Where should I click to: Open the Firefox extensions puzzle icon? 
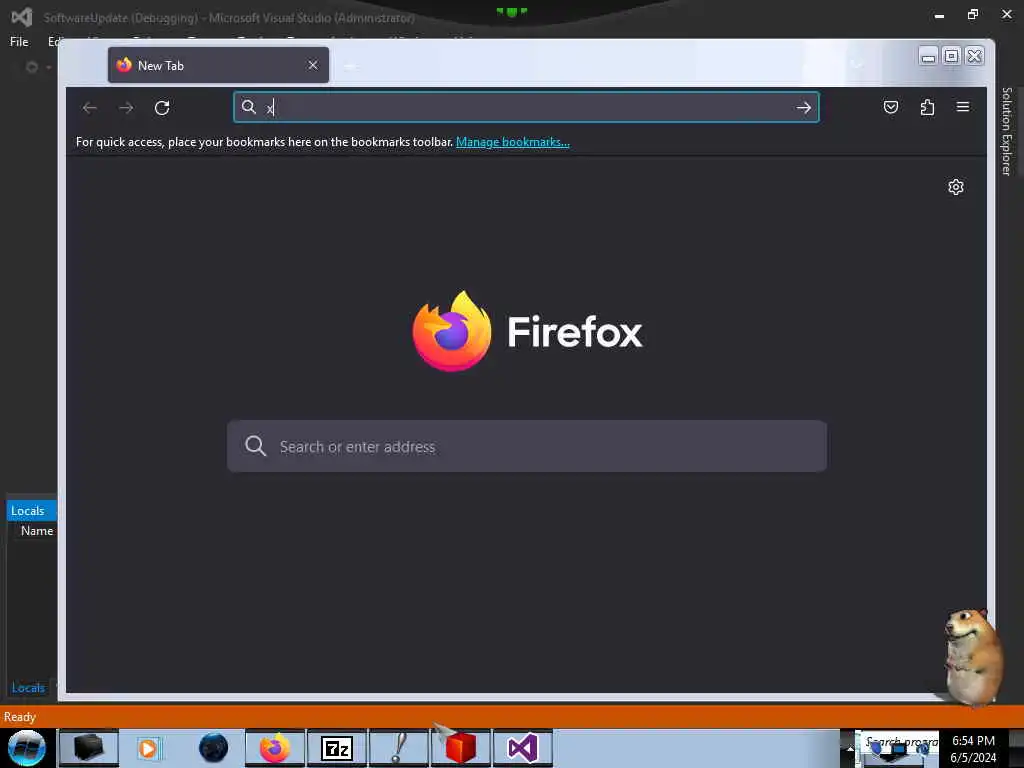coord(927,107)
